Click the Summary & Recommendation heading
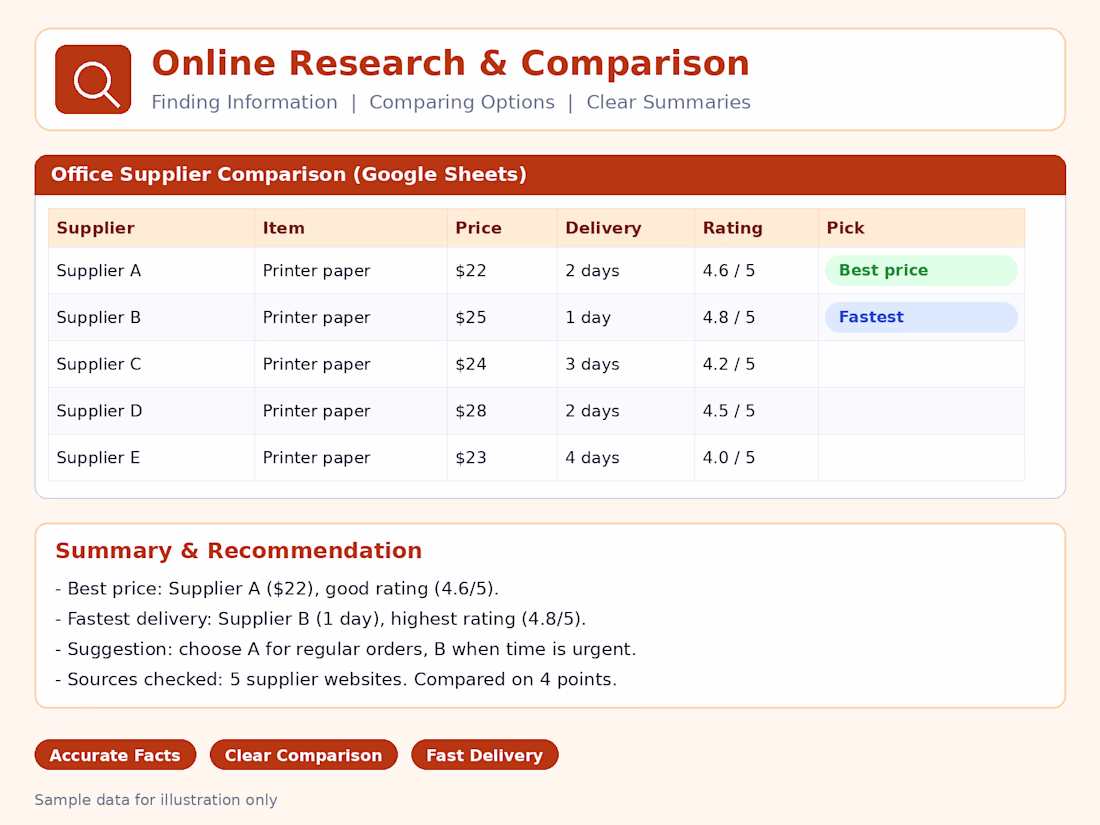The height and width of the screenshot is (825, 1100). [239, 551]
